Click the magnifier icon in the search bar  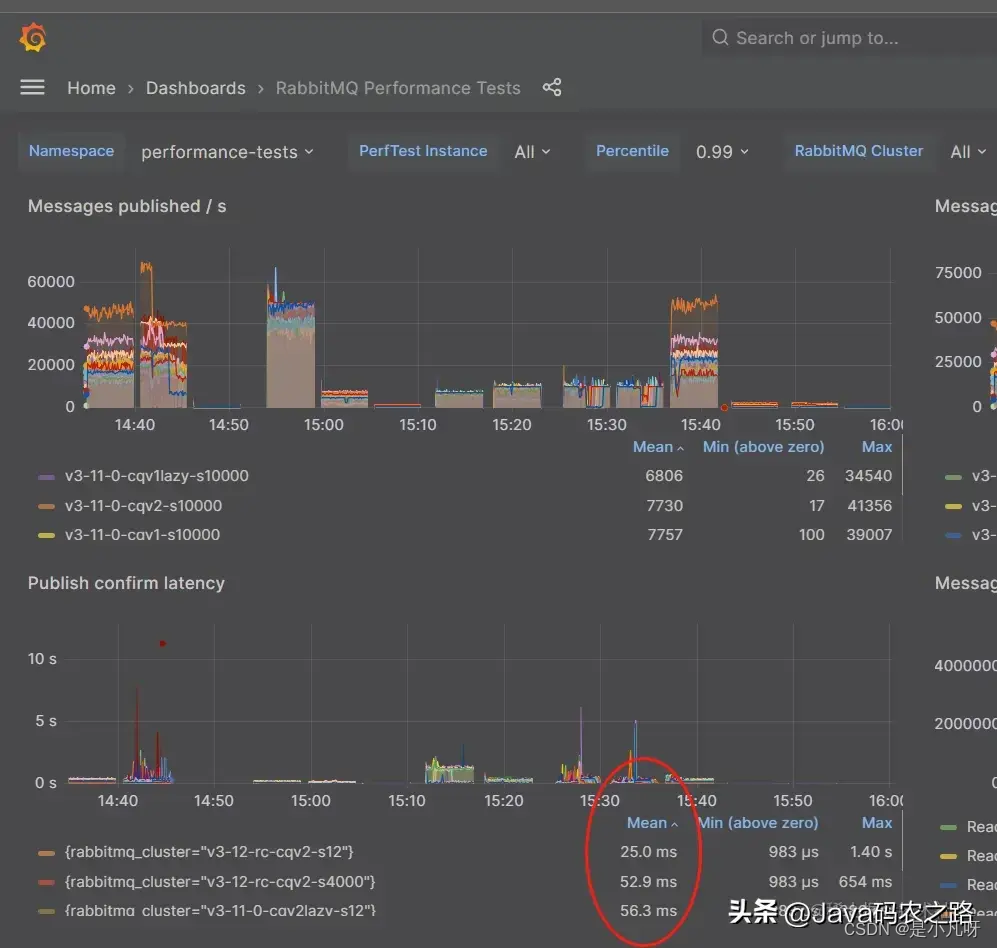tap(720, 37)
